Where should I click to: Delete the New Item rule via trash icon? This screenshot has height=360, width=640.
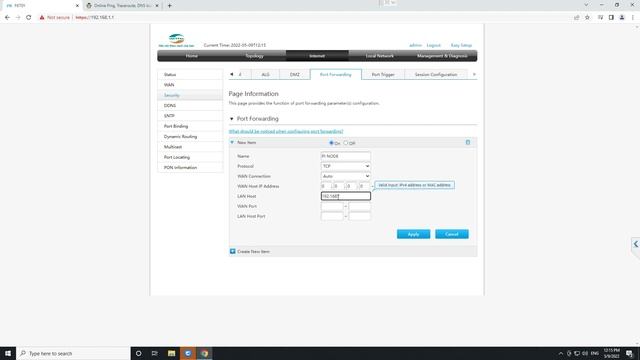point(468,142)
